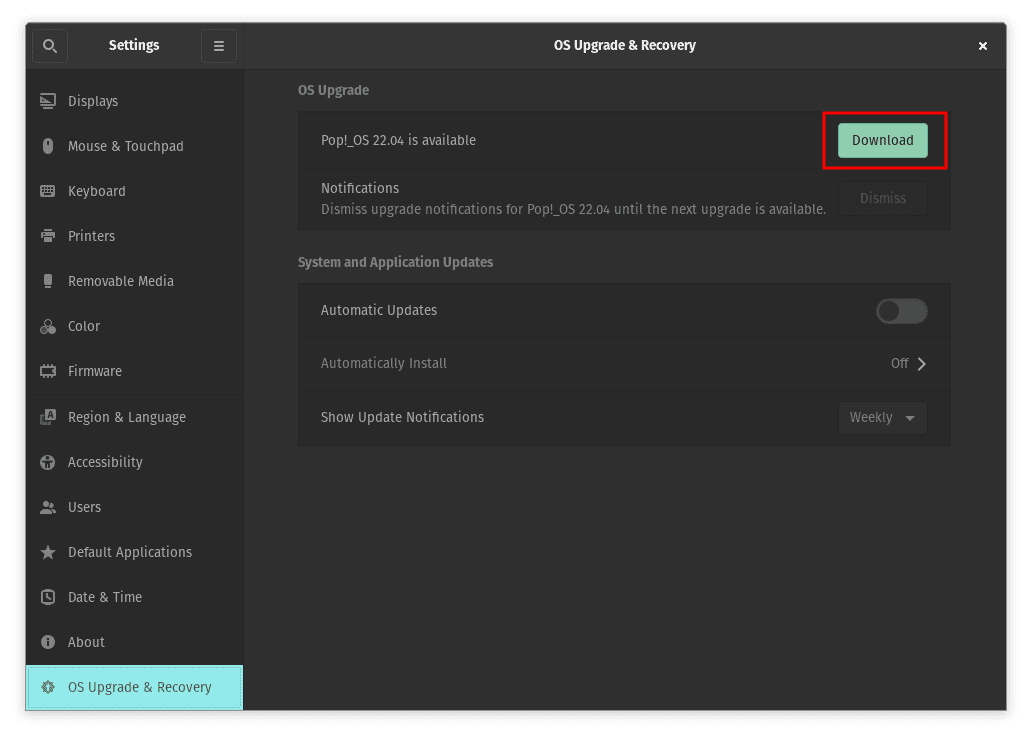This screenshot has height=739, width=1032.
Task: Open Region & Language settings
Action: (134, 417)
